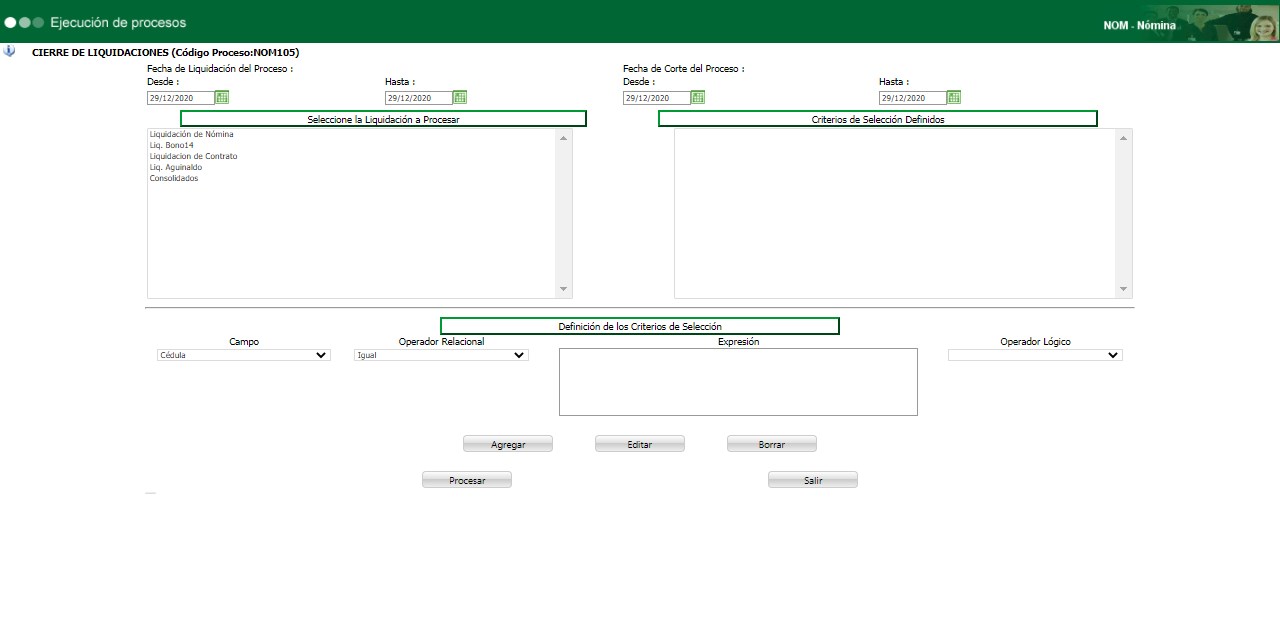Click the Agregar button
The height and width of the screenshot is (631, 1280).
[508, 444]
